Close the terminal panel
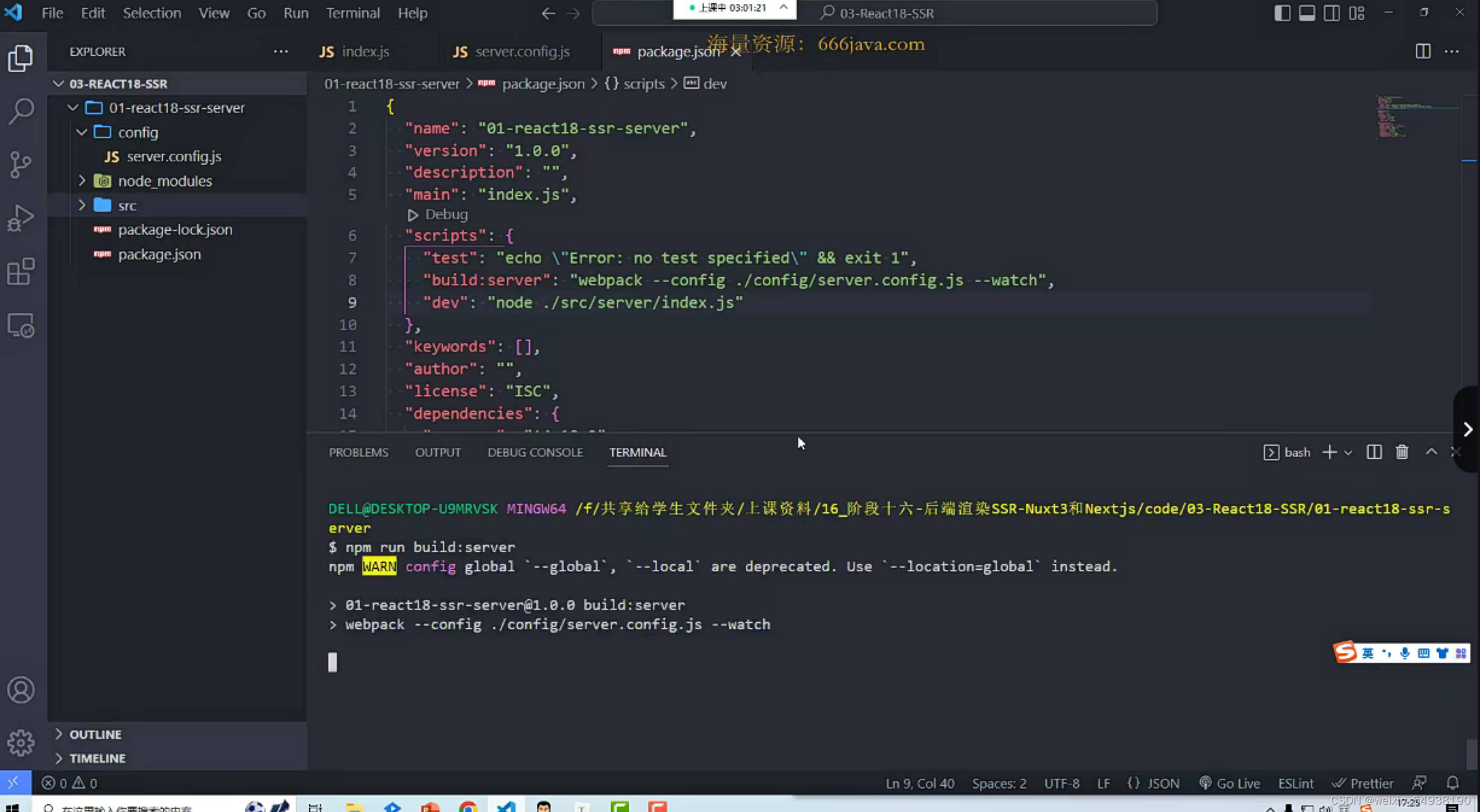Viewport: 1480px width, 812px height. pyautogui.click(x=1455, y=452)
